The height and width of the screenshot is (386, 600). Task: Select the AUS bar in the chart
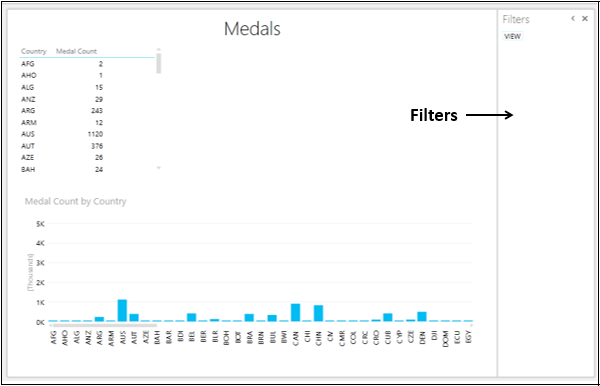point(122,310)
